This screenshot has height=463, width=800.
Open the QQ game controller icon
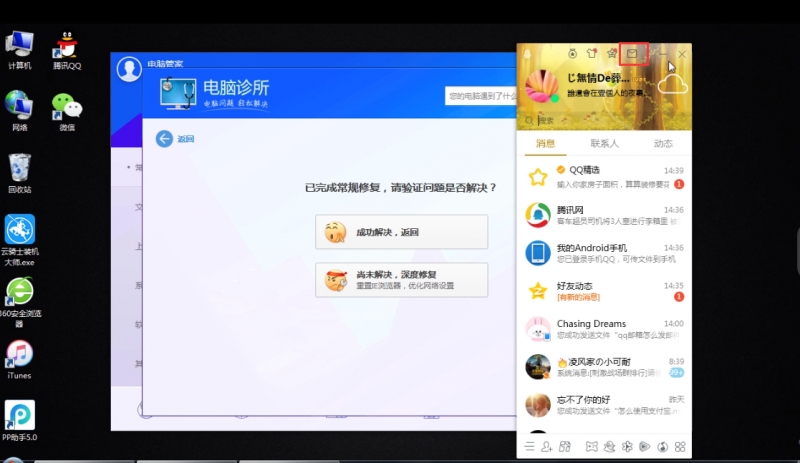click(x=591, y=447)
